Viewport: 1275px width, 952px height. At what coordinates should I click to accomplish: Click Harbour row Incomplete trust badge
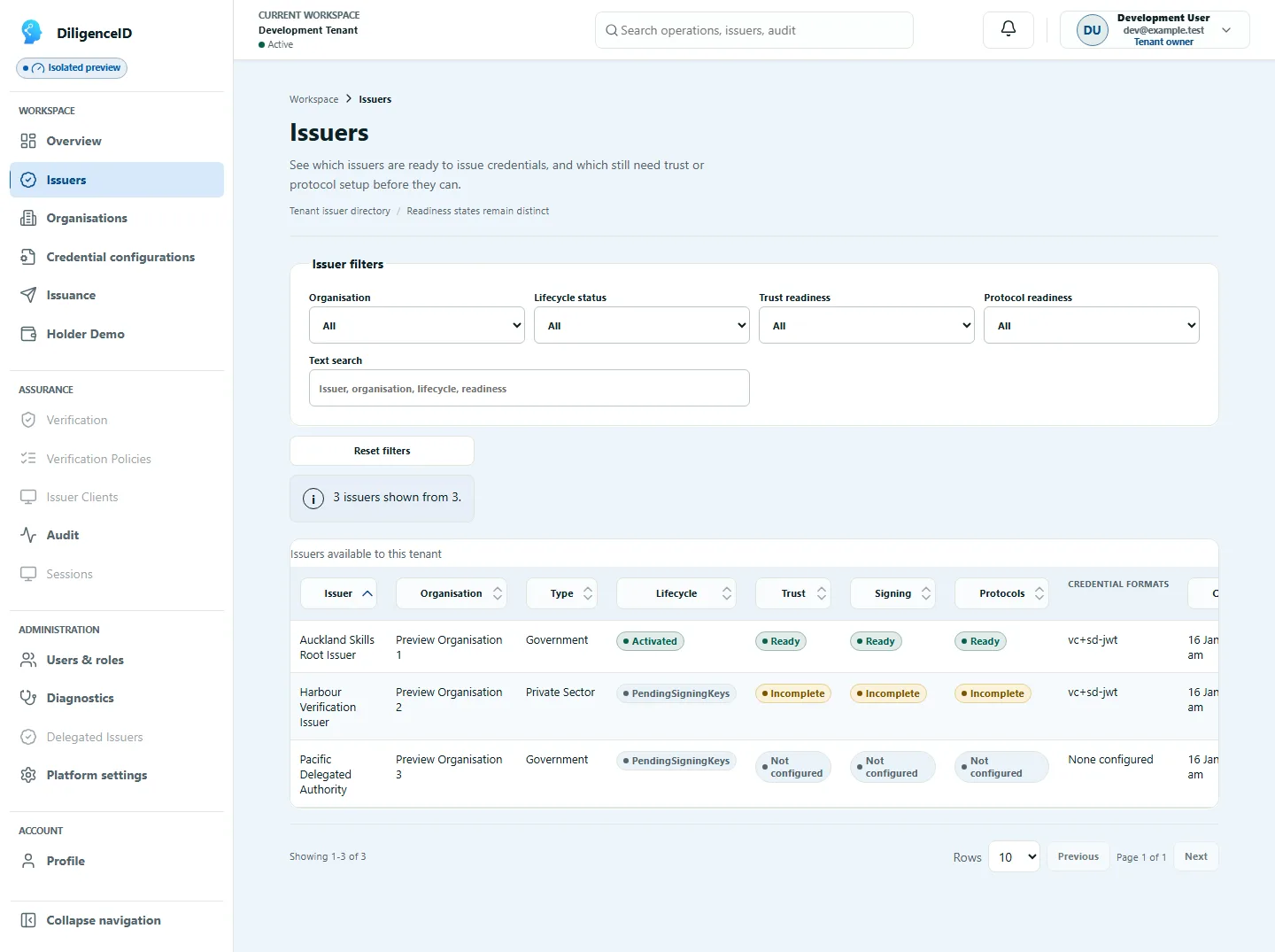tap(793, 693)
